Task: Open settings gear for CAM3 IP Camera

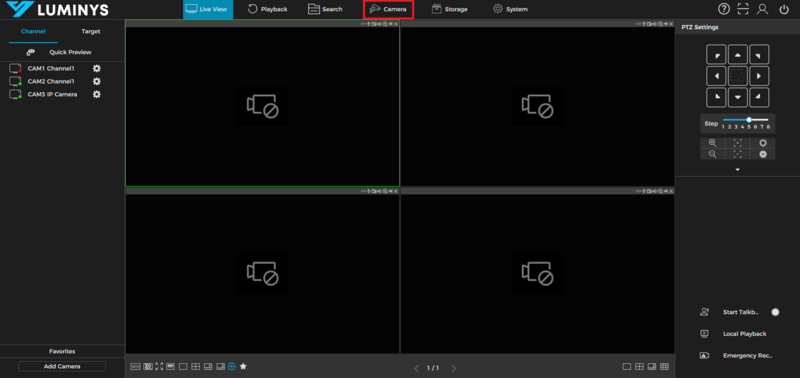Action: [x=96, y=94]
